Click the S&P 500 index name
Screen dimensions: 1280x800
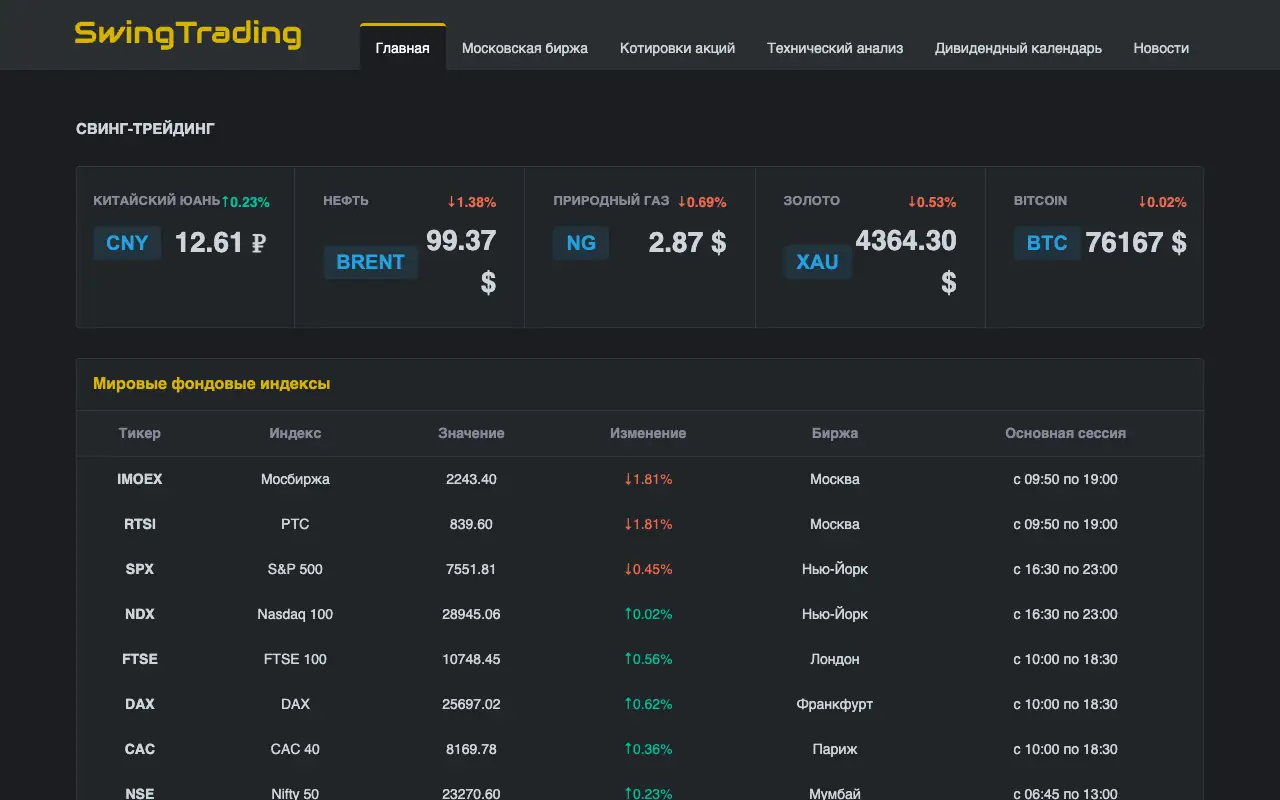click(x=295, y=569)
